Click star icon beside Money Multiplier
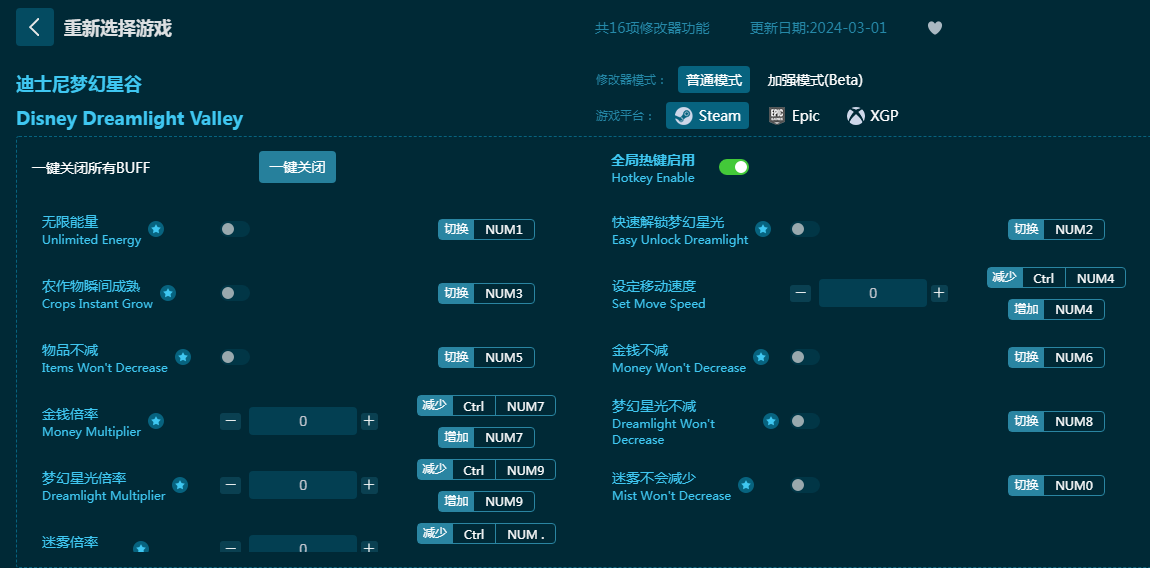 [155, 421]
